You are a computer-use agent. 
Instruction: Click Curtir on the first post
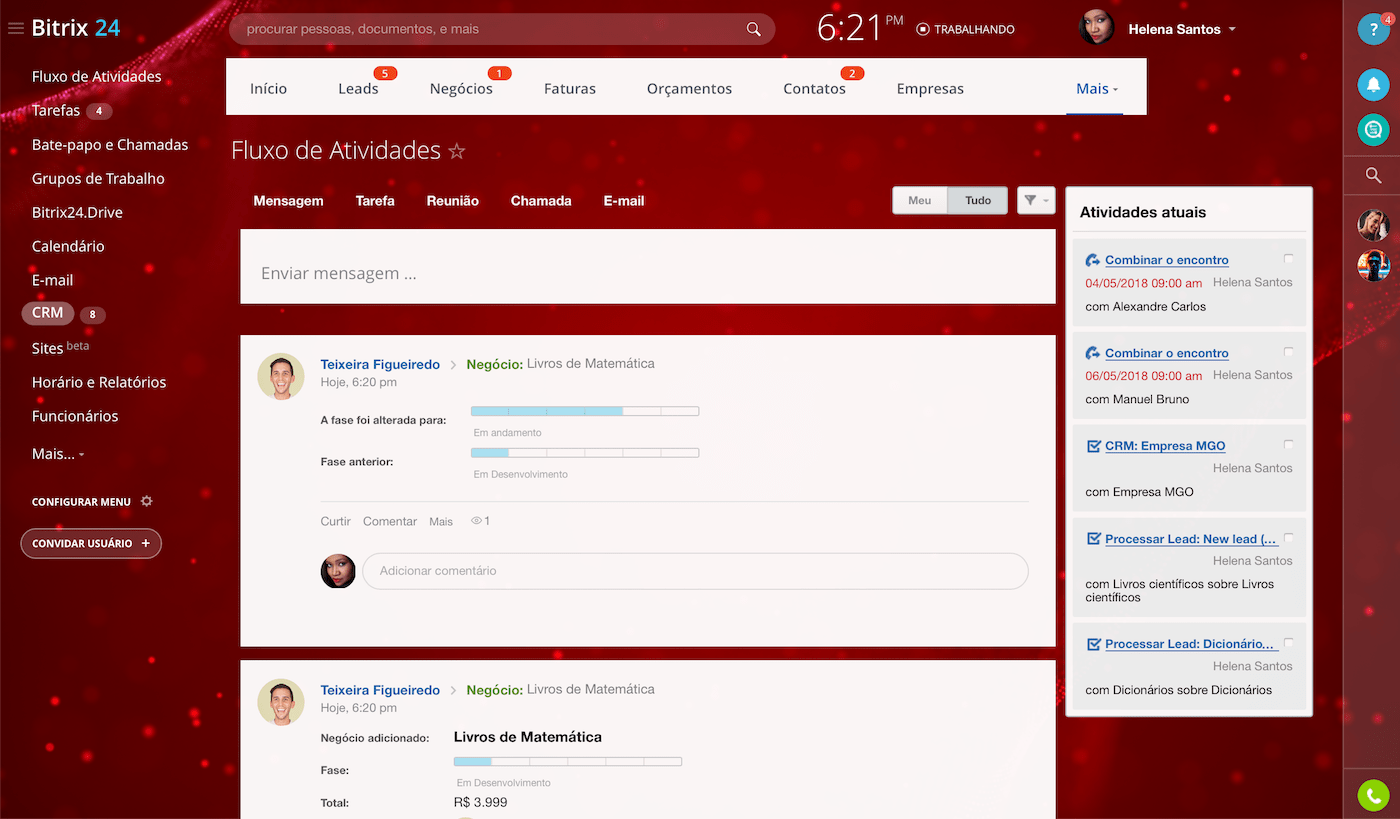[335, 521]
